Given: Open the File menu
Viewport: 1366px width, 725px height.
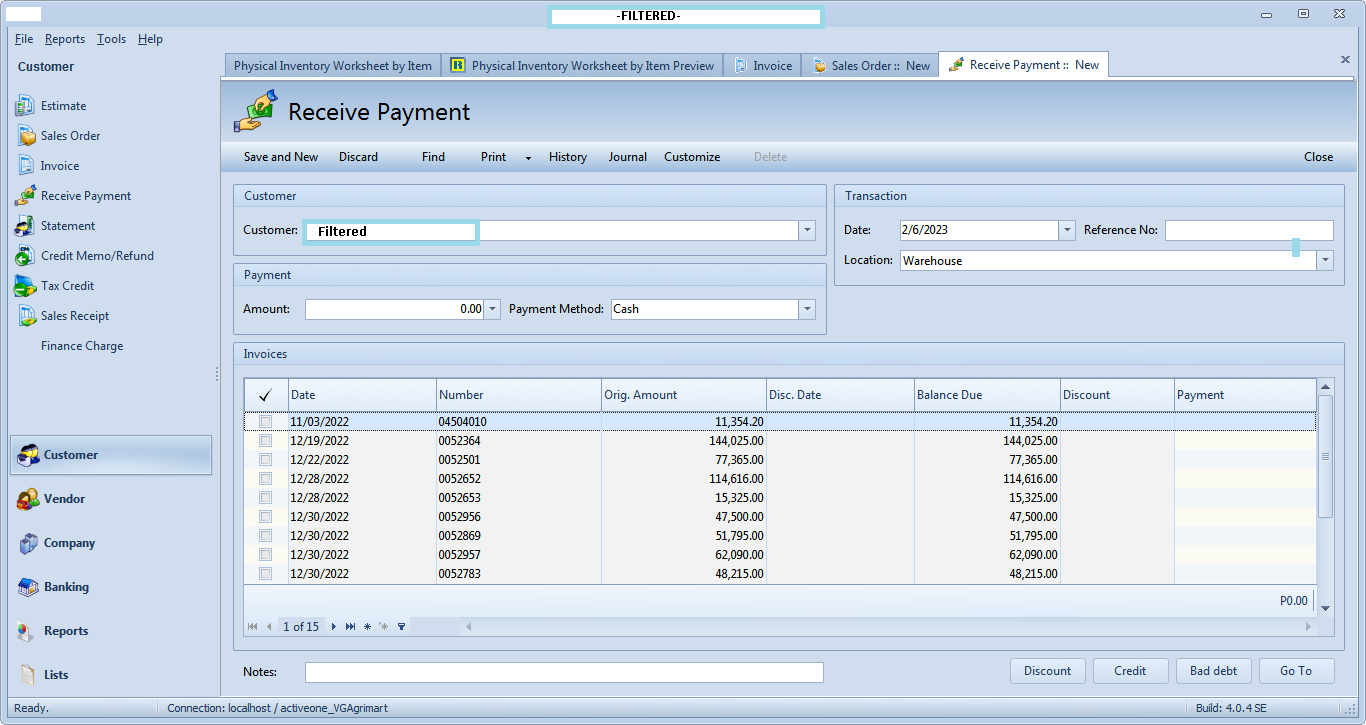Looking at the screenshot, I should click(x=24, y=39).
